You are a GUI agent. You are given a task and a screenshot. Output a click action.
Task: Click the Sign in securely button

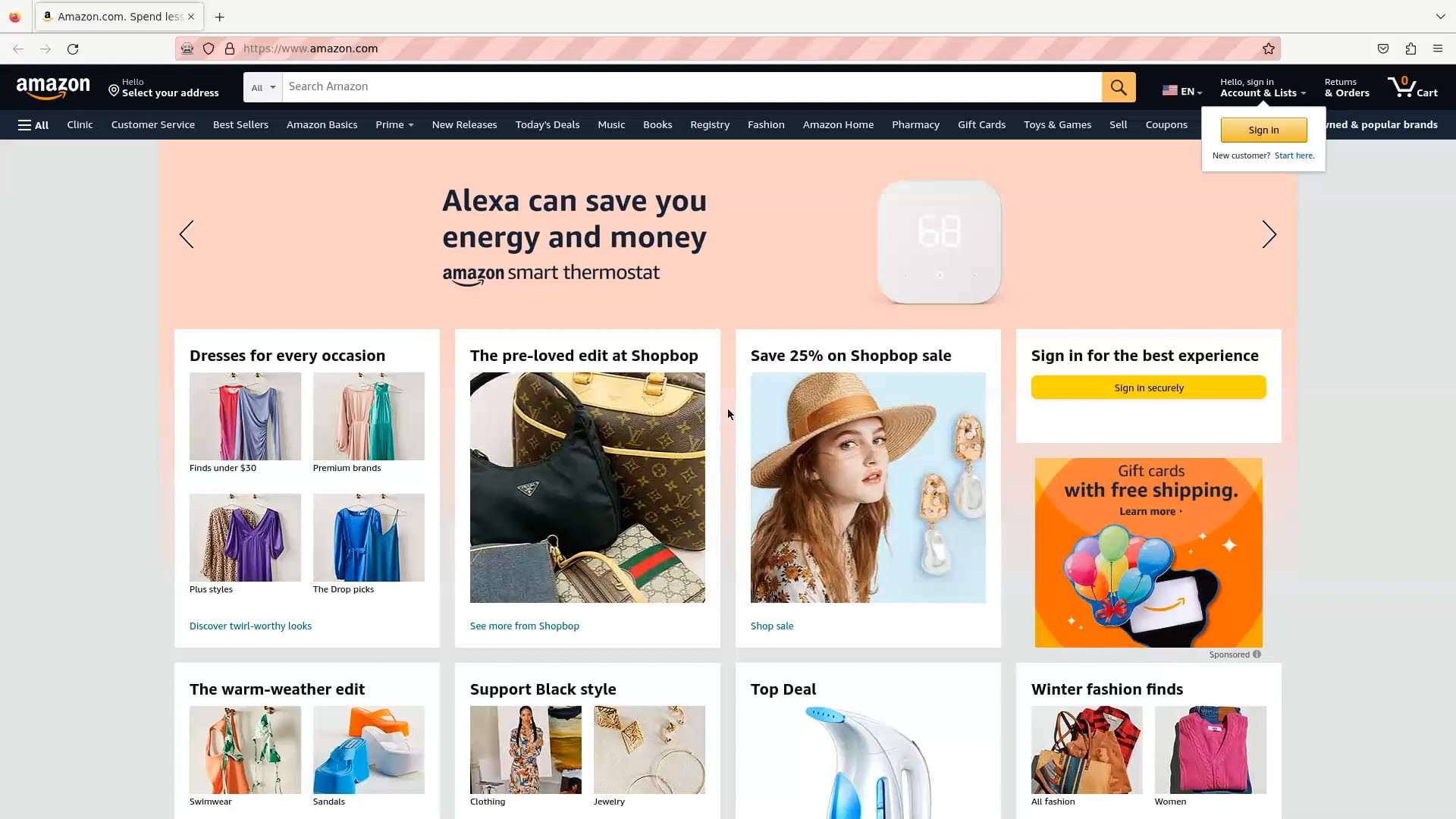[1148, 388]
